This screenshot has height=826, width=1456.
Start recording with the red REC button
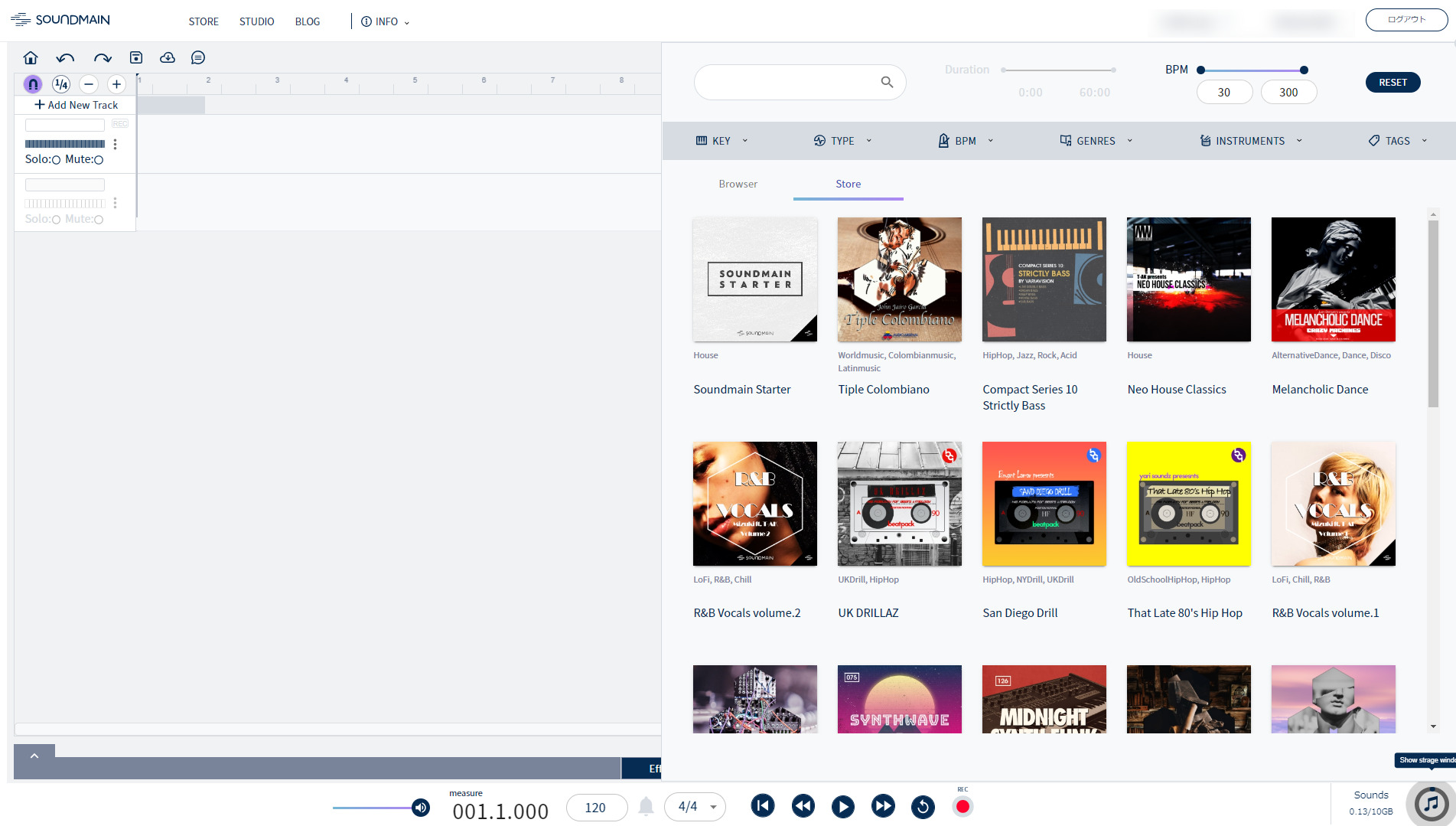(963, 806)
